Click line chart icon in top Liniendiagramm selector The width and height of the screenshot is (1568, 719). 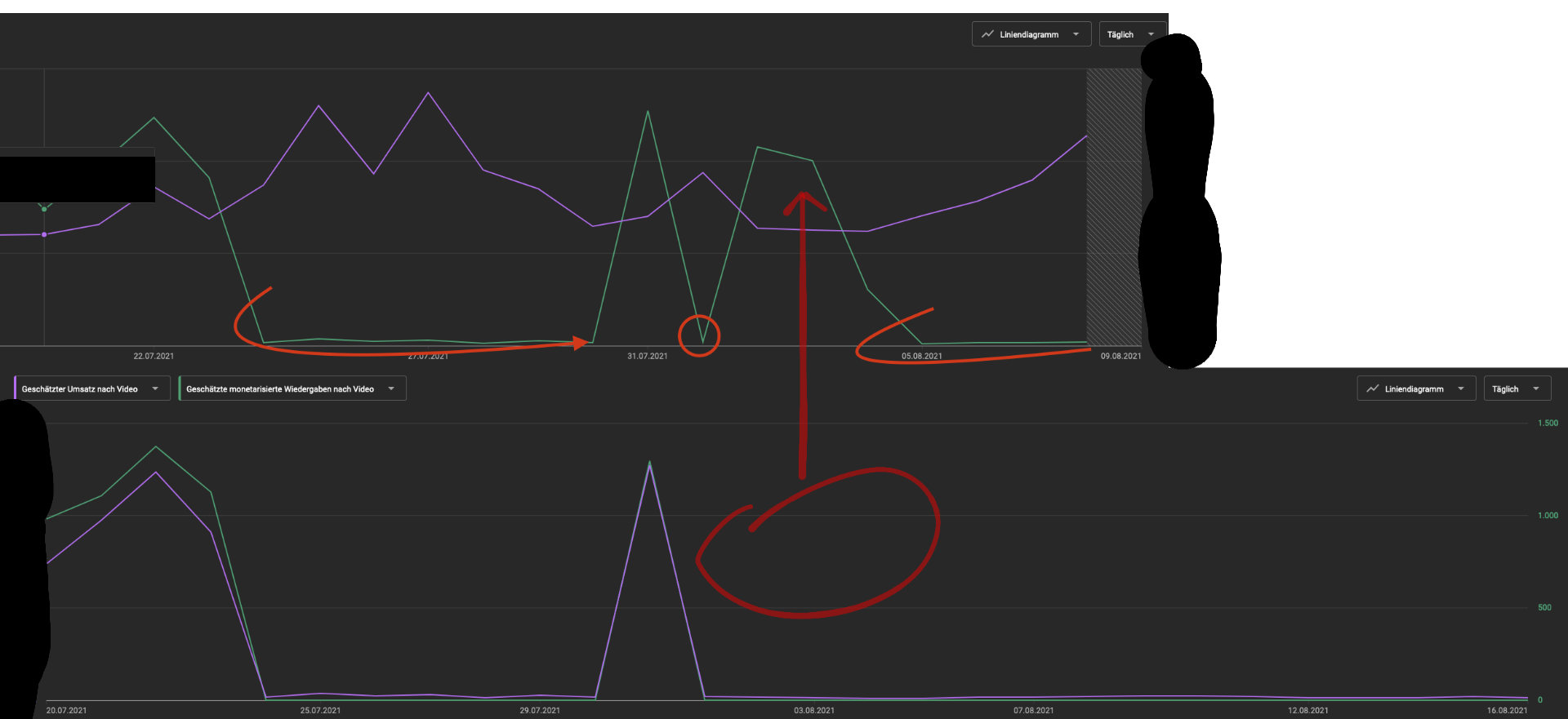tap(987, 34)
